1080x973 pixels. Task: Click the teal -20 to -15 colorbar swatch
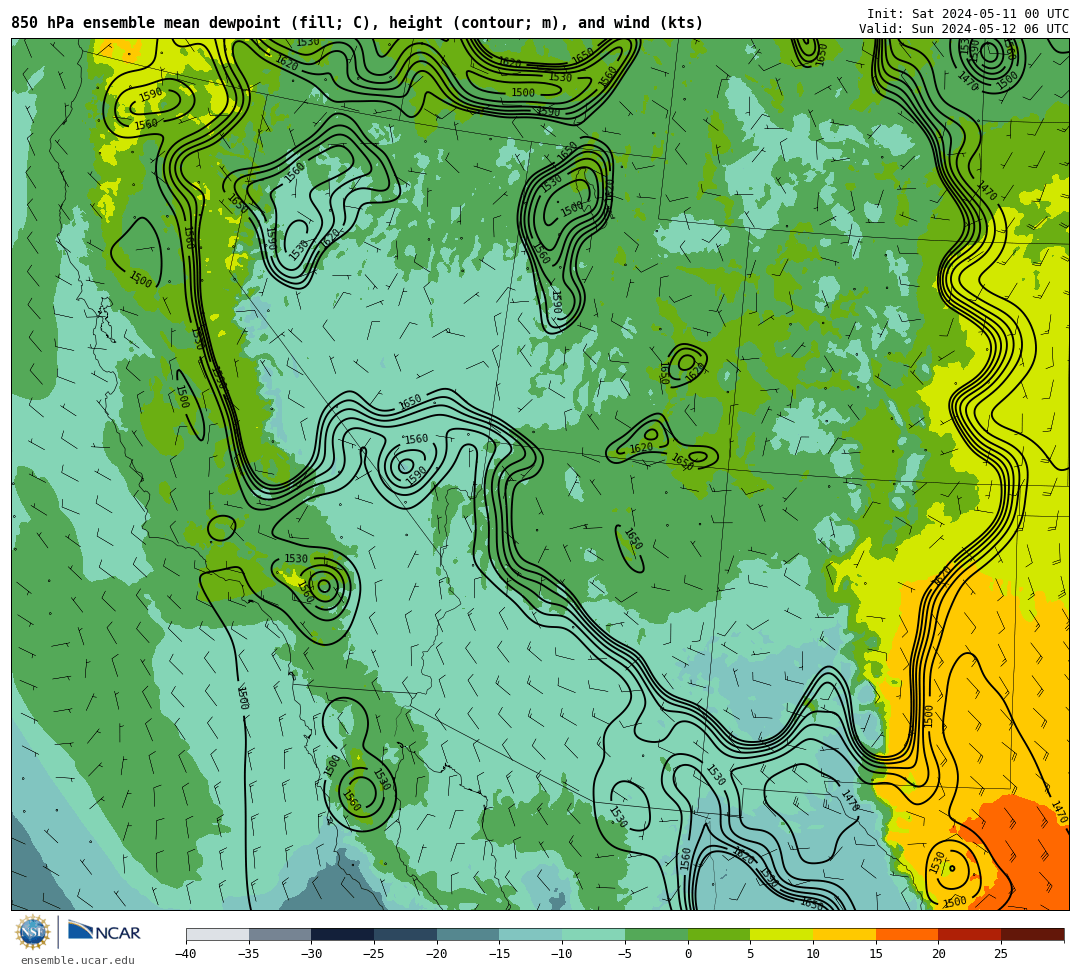click(x=468, y=934)
